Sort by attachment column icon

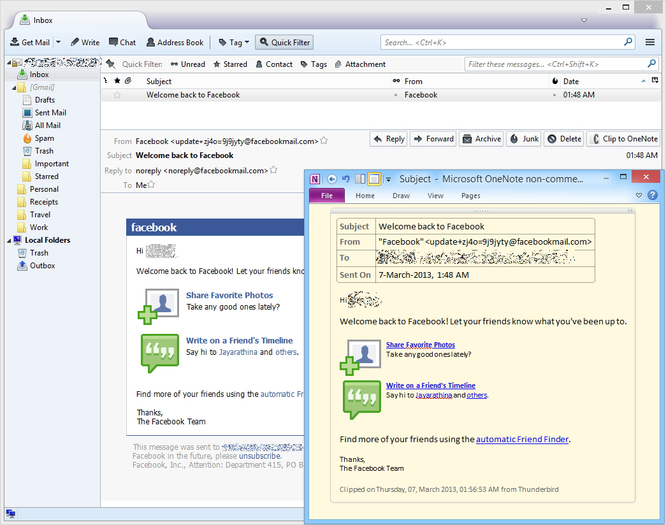pyautogui.click(x=128, y=81)
